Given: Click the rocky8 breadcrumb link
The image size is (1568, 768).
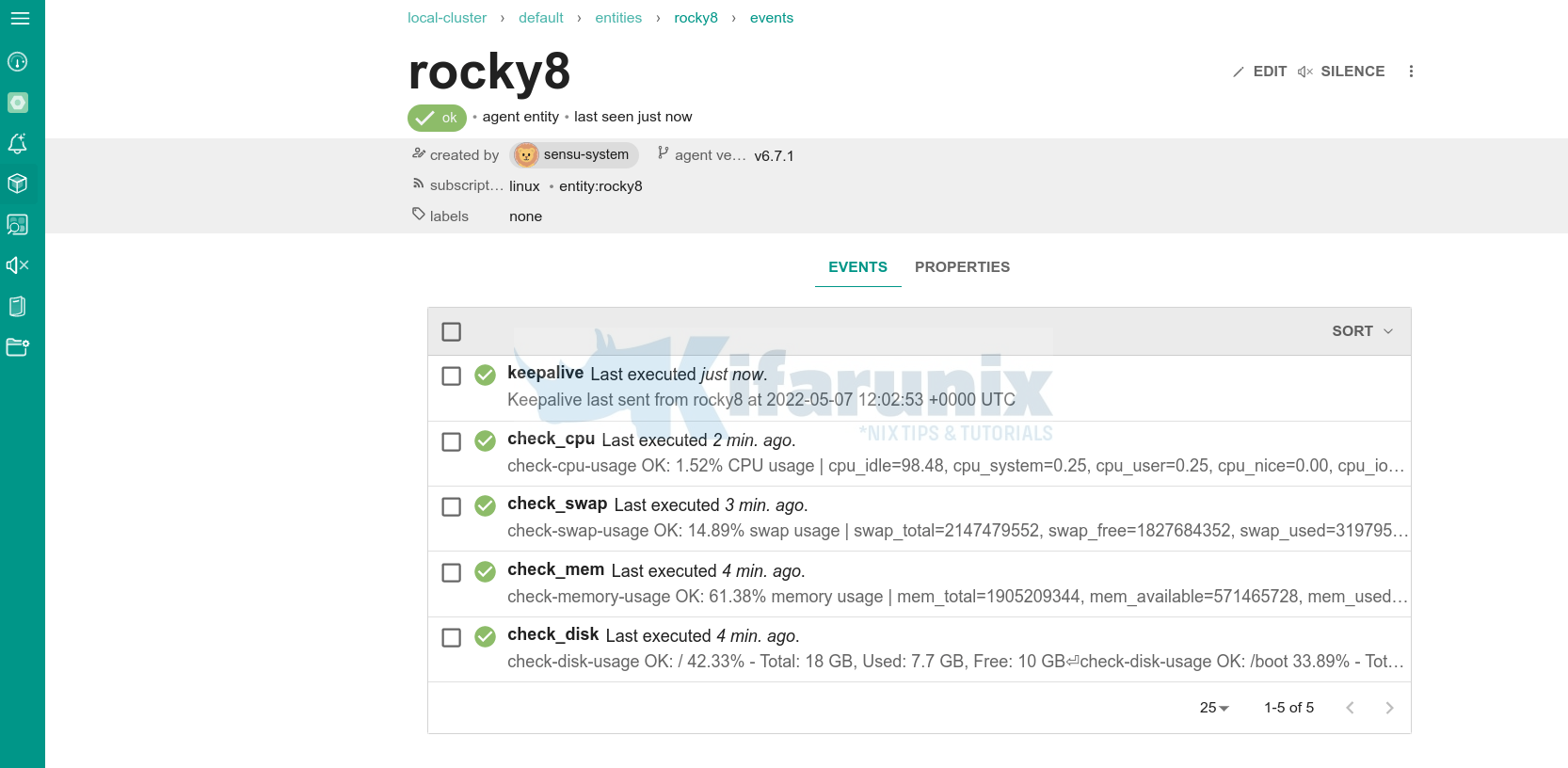Looking at the screenshot, I should coord(696,18).
